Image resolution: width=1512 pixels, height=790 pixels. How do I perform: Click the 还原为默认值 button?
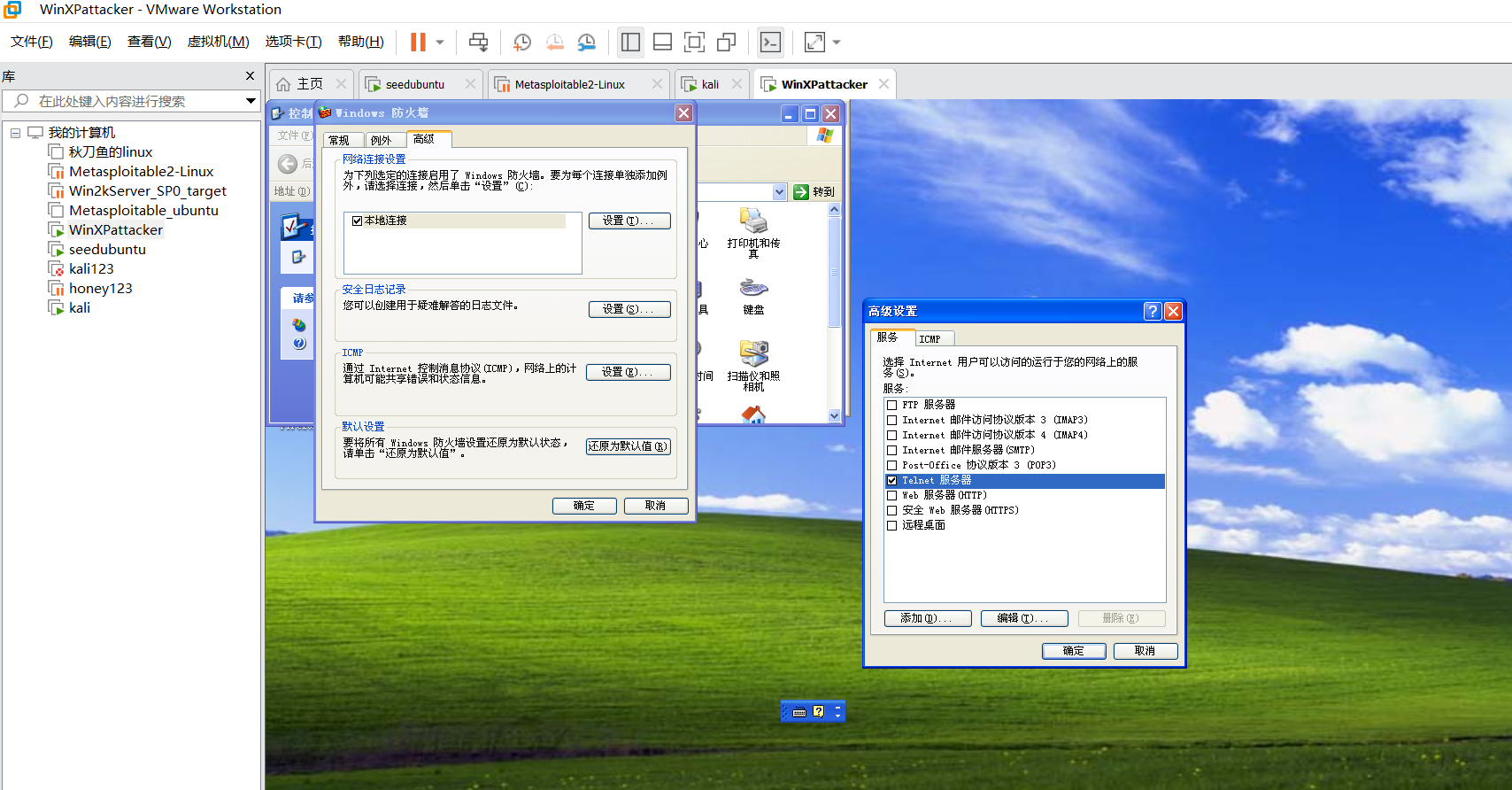pyautogui.click(x=629, y=446)
